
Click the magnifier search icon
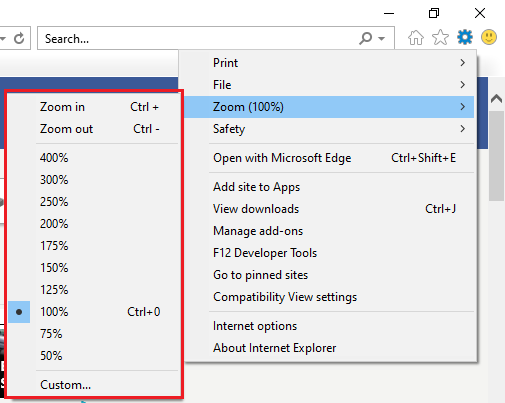365,38
